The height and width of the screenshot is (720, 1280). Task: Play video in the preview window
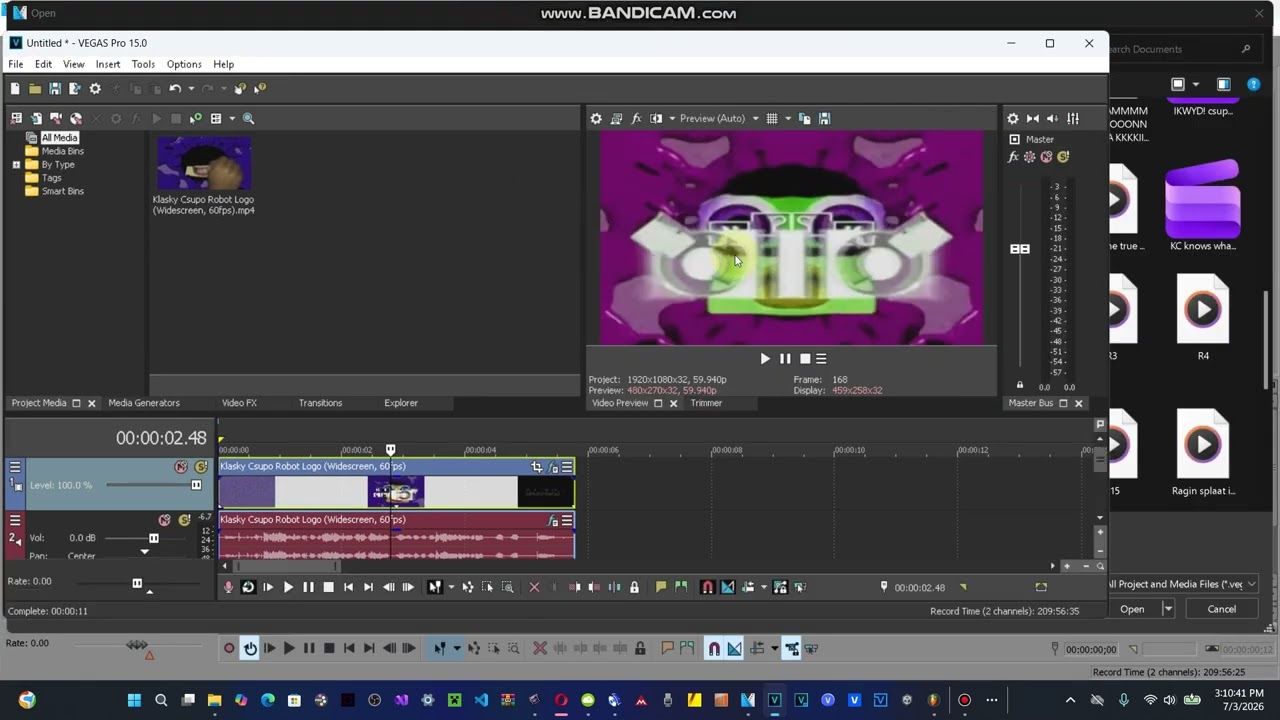765,359
